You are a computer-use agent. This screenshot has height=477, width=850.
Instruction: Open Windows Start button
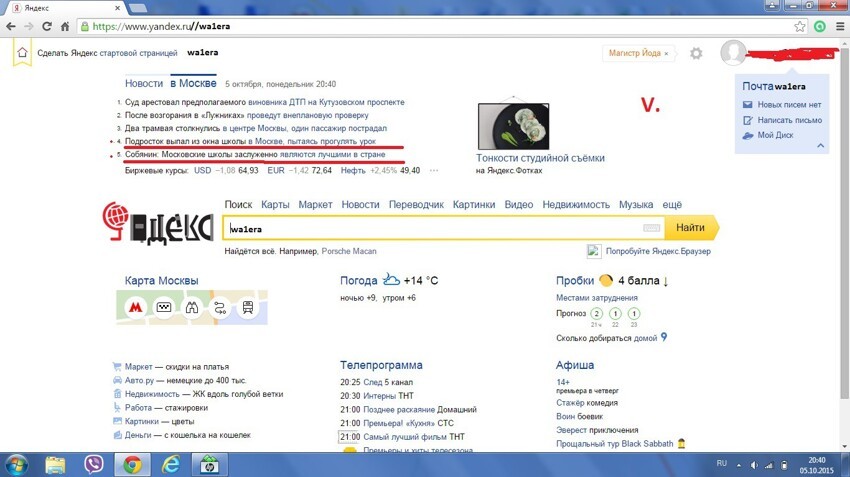click(x=16, y=465)
